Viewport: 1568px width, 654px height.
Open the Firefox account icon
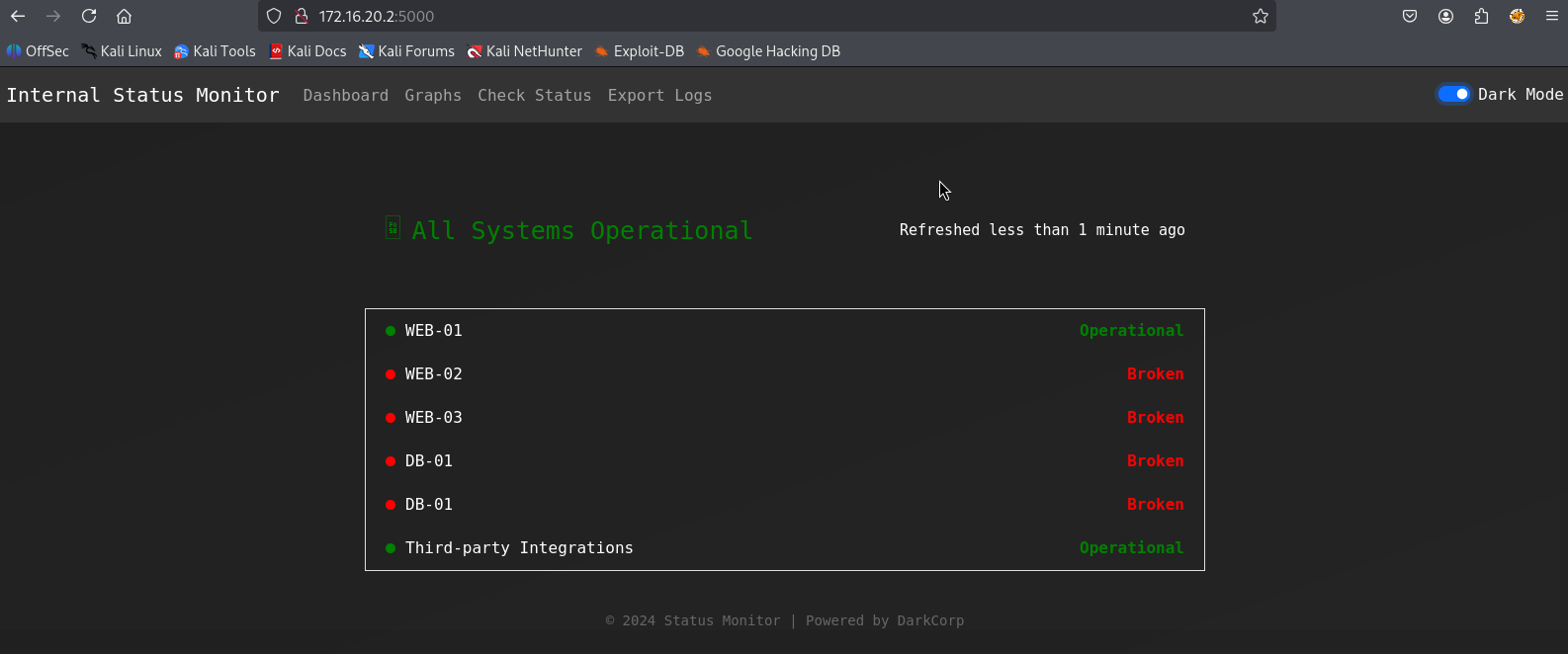pos(1445,16)
